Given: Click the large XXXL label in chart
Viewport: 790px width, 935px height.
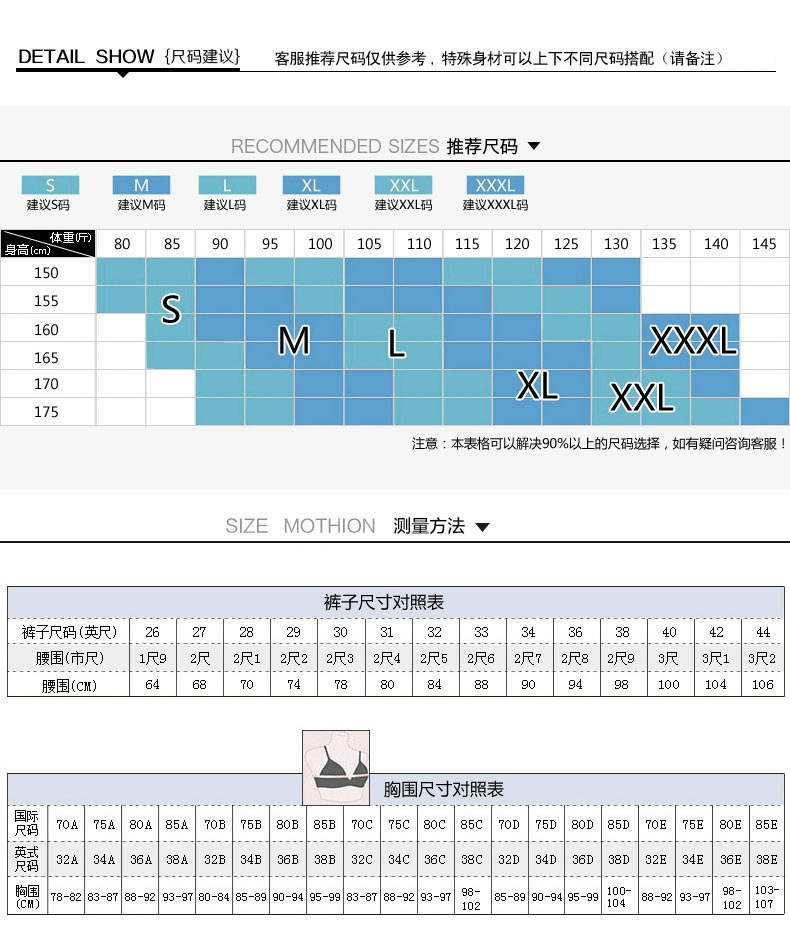Looking at the screenshot, I should [x=693, y=341].
